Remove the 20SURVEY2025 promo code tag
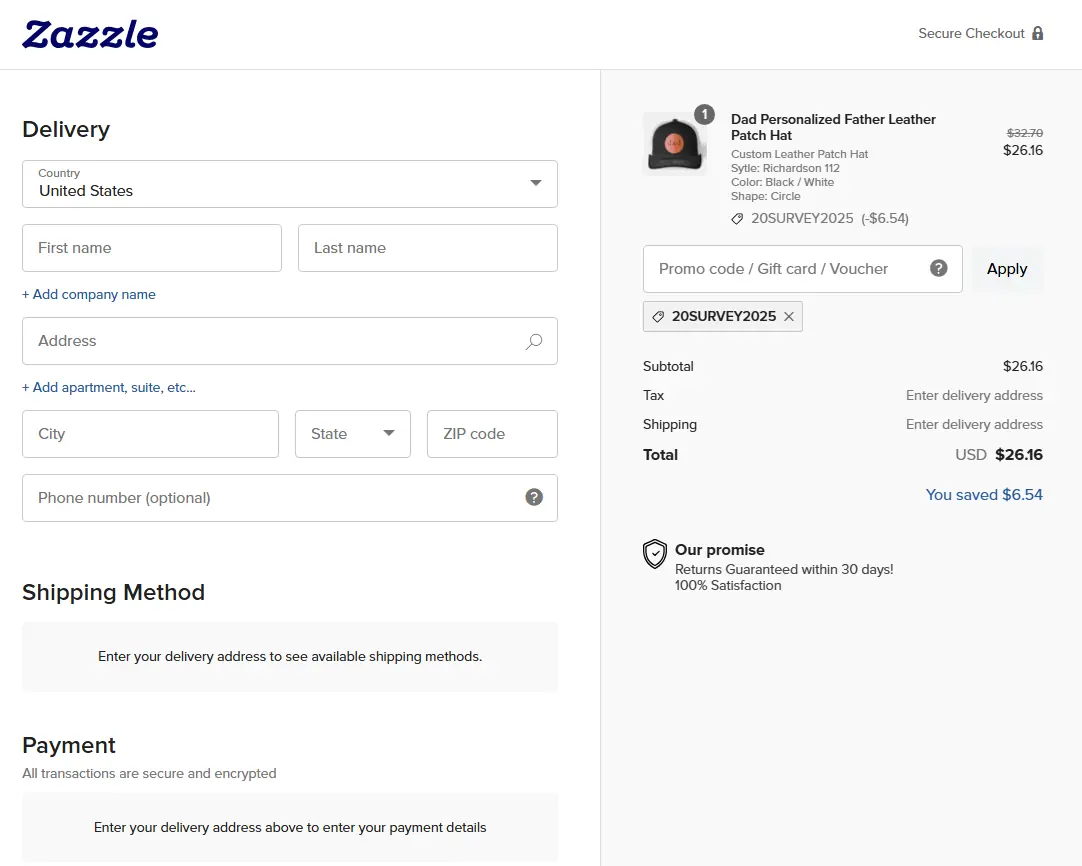The width and height of the screenshot is (1082, 866). point(789,316)
